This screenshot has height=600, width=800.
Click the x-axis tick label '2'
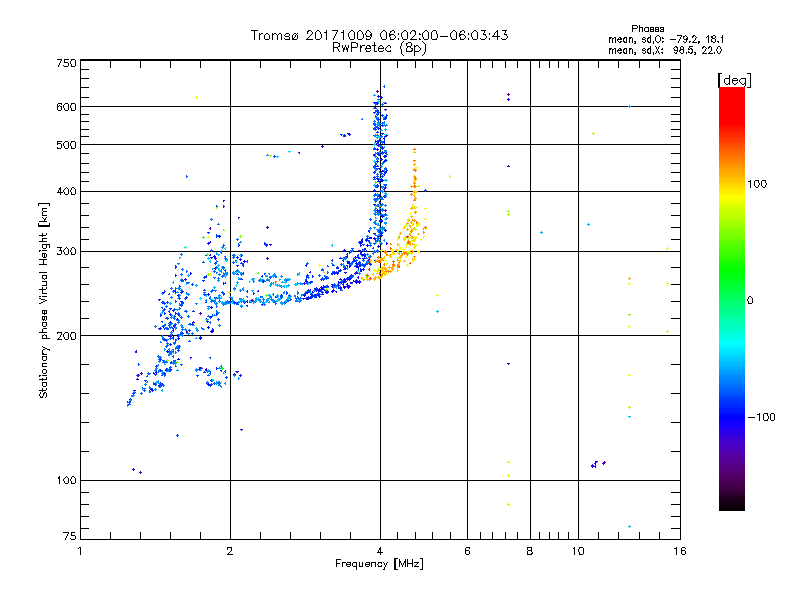pos(230,551)
